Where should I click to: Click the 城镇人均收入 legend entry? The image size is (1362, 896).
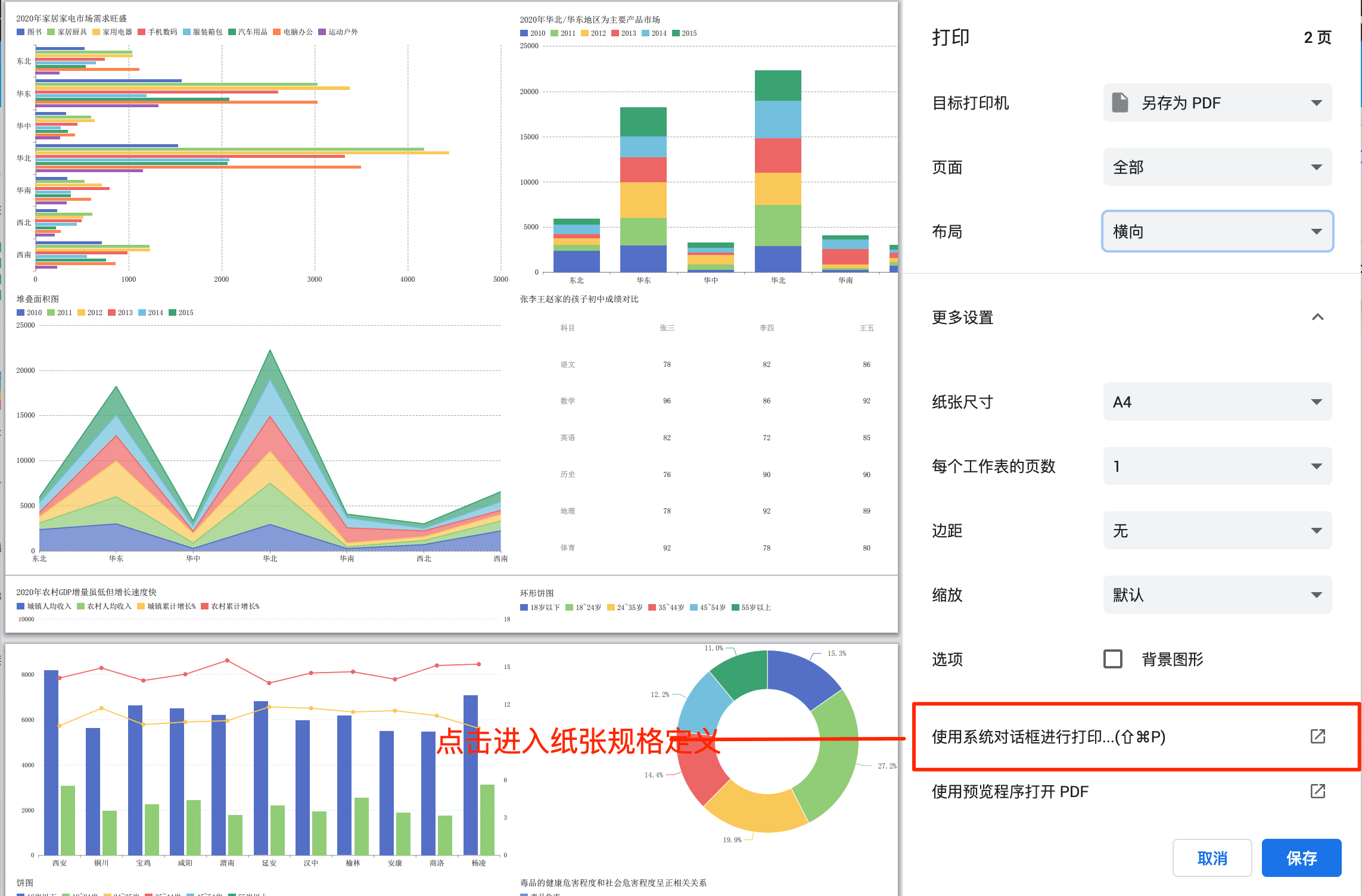coord(44,606)
